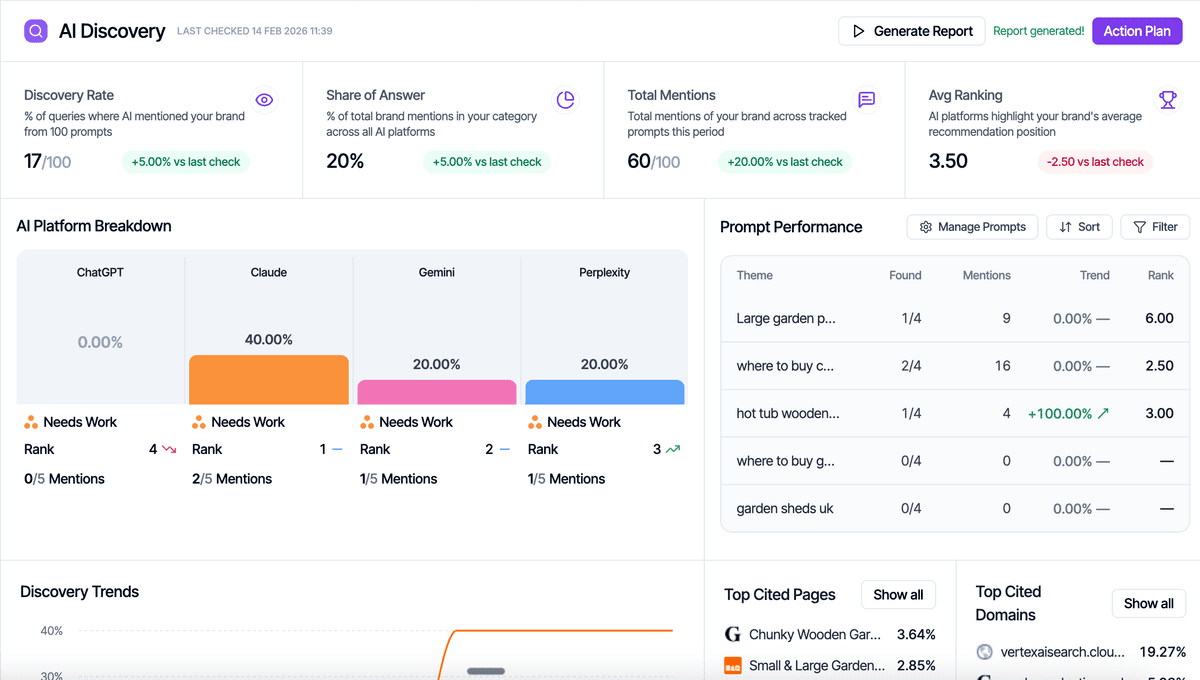
Task: Click the globe icon next to vertexaisearch domain
Action: point(983,652)
